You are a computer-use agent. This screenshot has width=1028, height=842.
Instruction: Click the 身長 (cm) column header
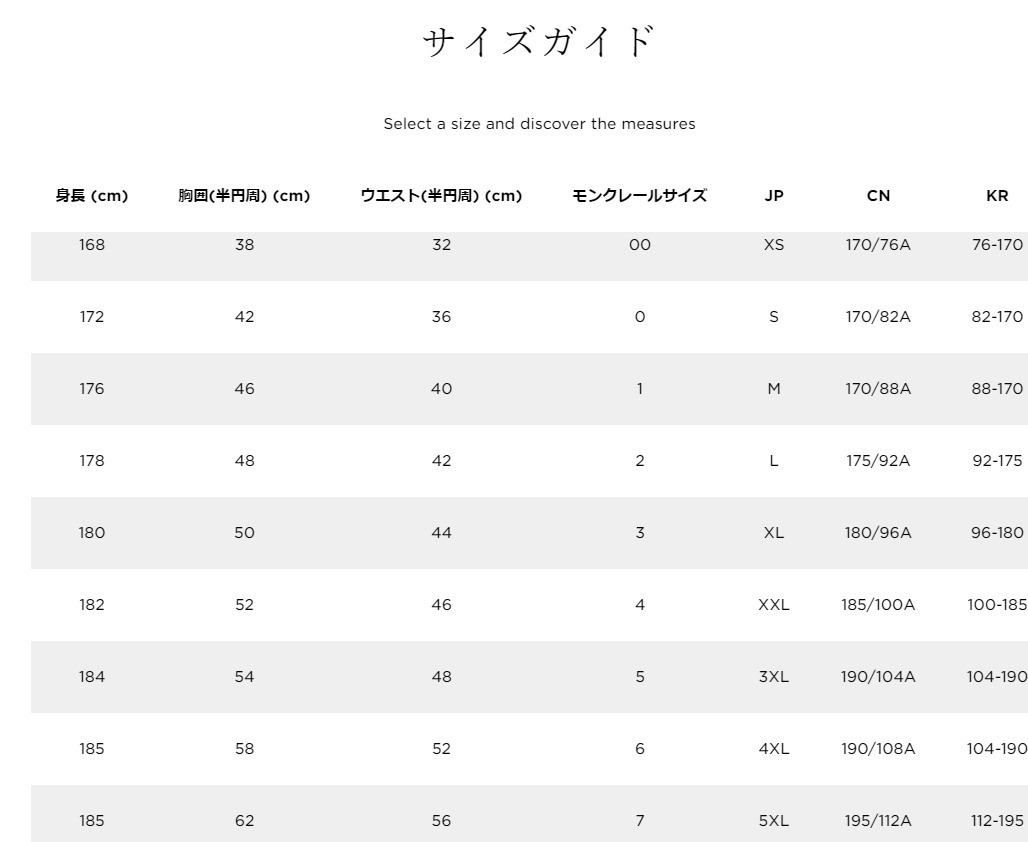(91, 196)
